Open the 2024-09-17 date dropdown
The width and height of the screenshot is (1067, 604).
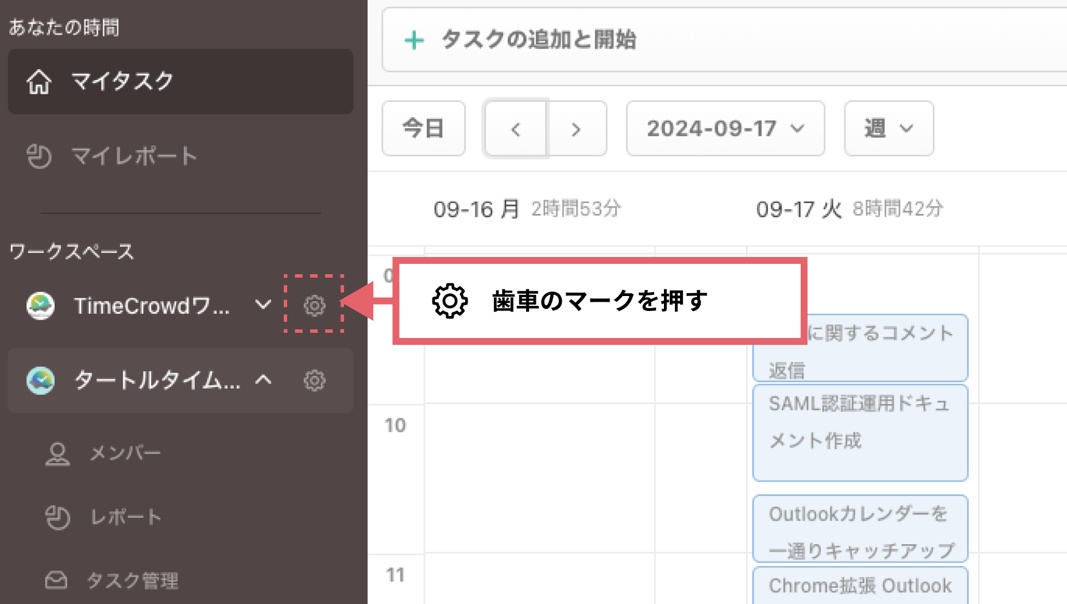pos(725,129)
